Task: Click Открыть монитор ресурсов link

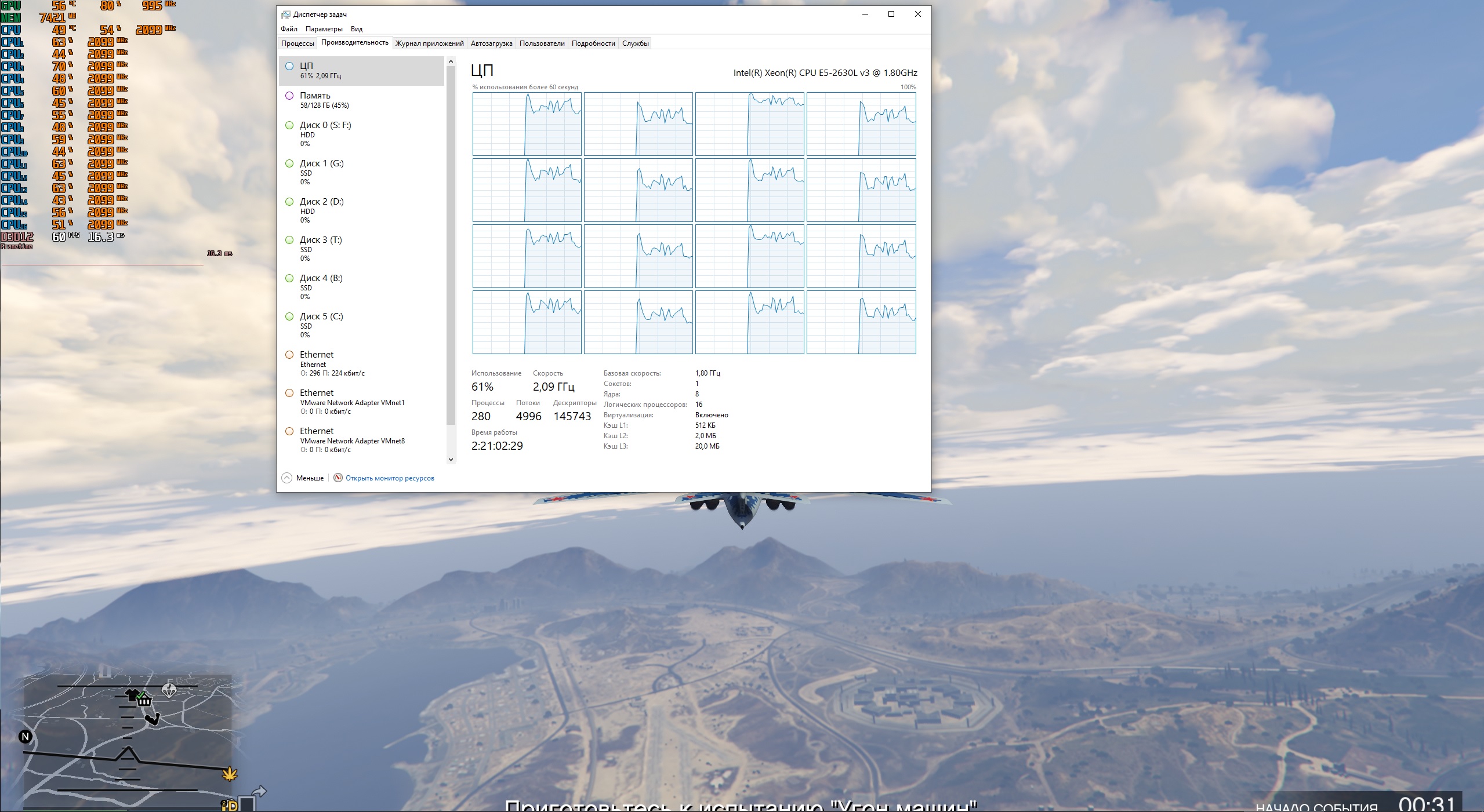Action: pos(390,478)
